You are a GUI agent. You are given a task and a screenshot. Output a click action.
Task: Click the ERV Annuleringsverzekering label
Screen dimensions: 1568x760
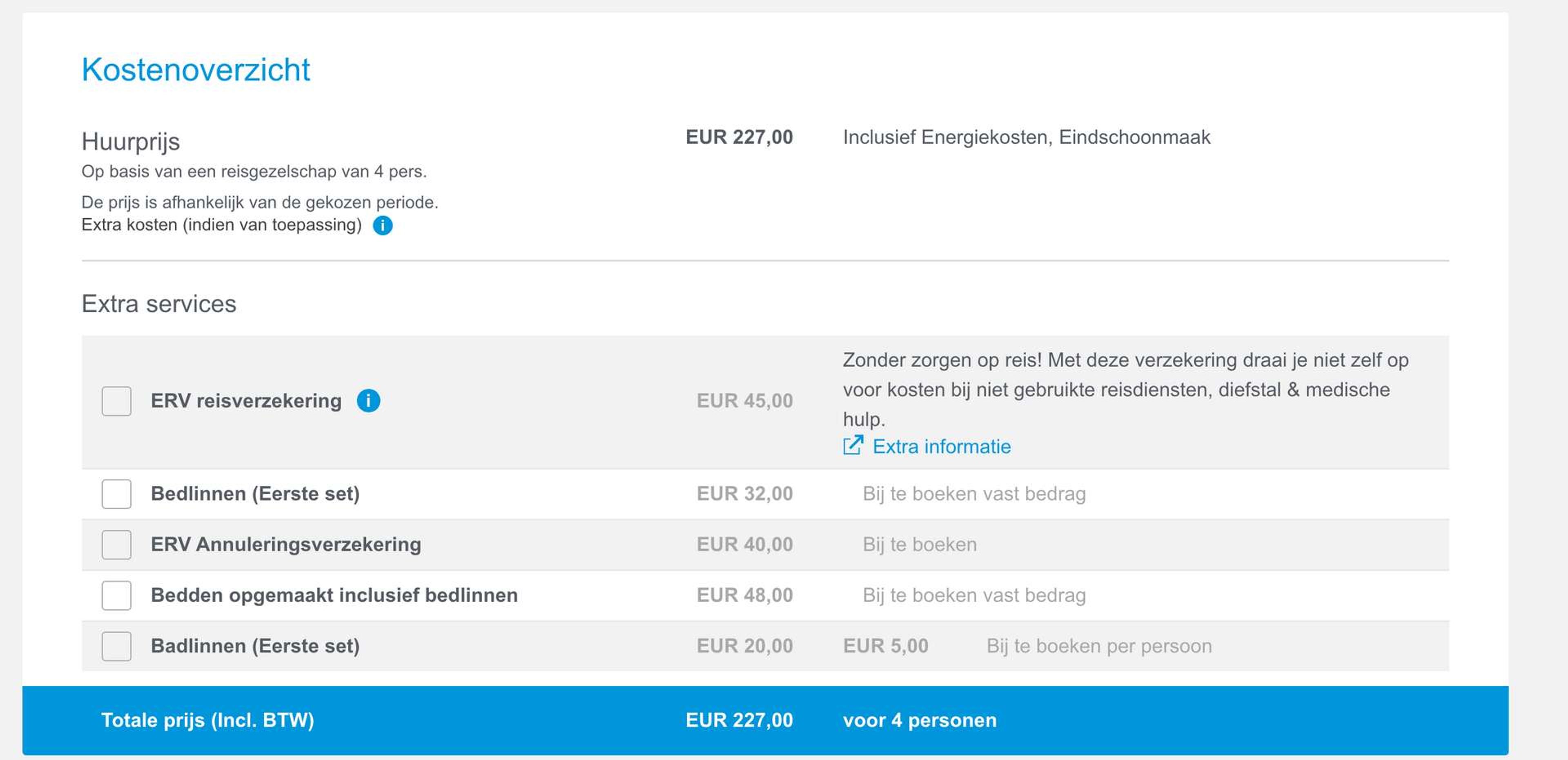coord(285,544)
